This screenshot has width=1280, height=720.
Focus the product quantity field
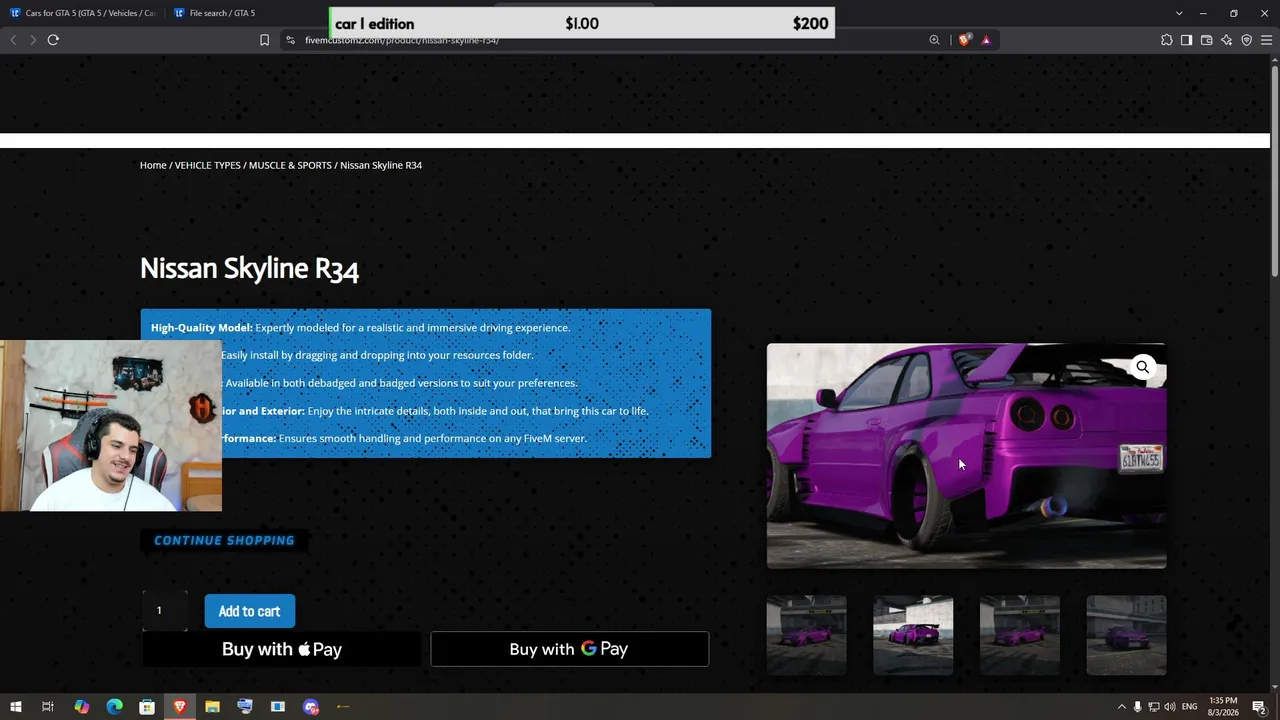[x=164, y=611]
